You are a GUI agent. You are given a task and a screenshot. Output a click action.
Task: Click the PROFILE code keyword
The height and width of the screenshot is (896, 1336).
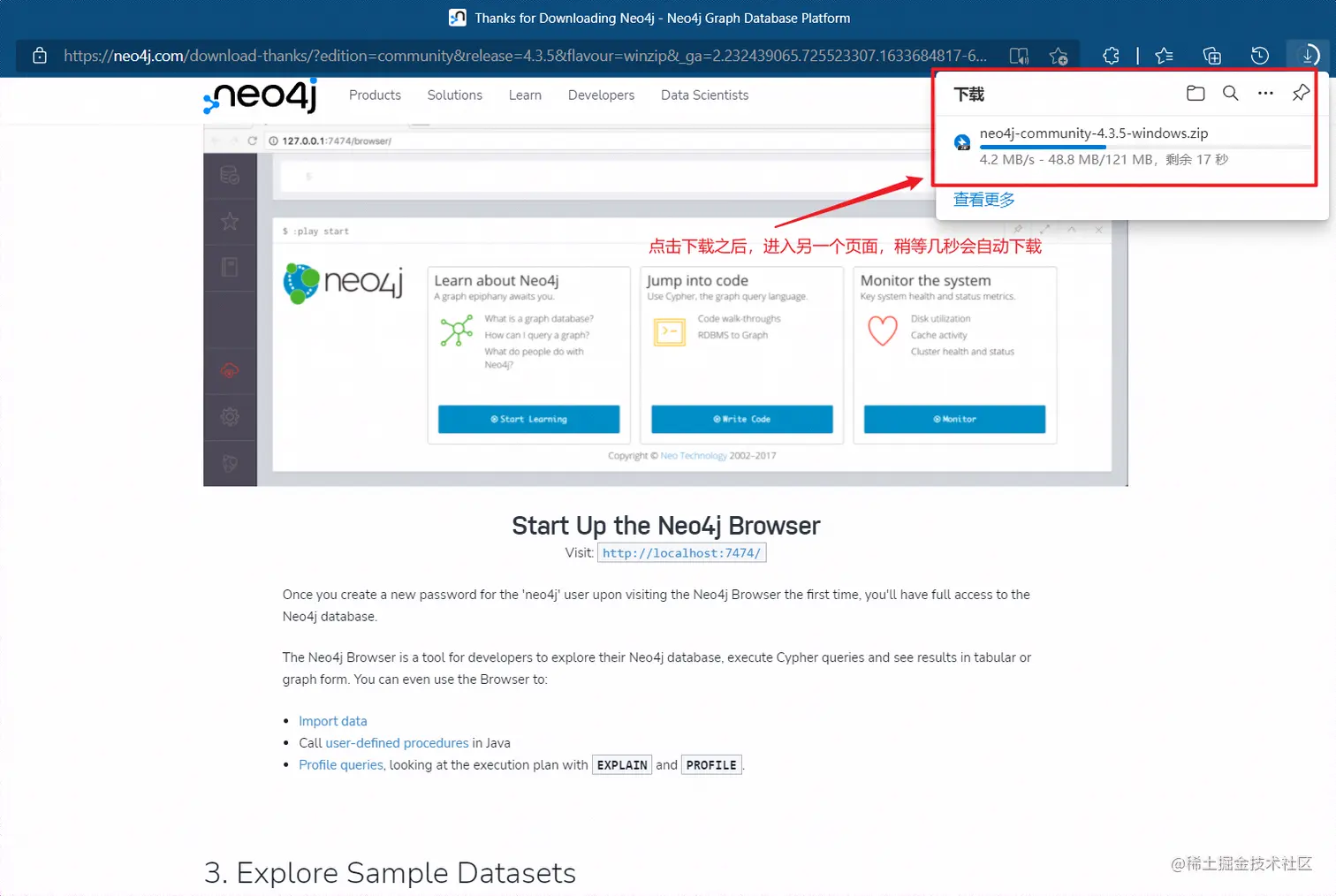click(711, 765)
